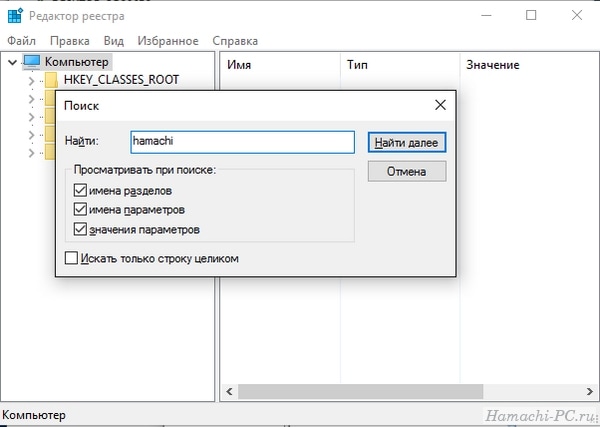
Task: Close the Registry Editor window
Action: pos(577,16)
